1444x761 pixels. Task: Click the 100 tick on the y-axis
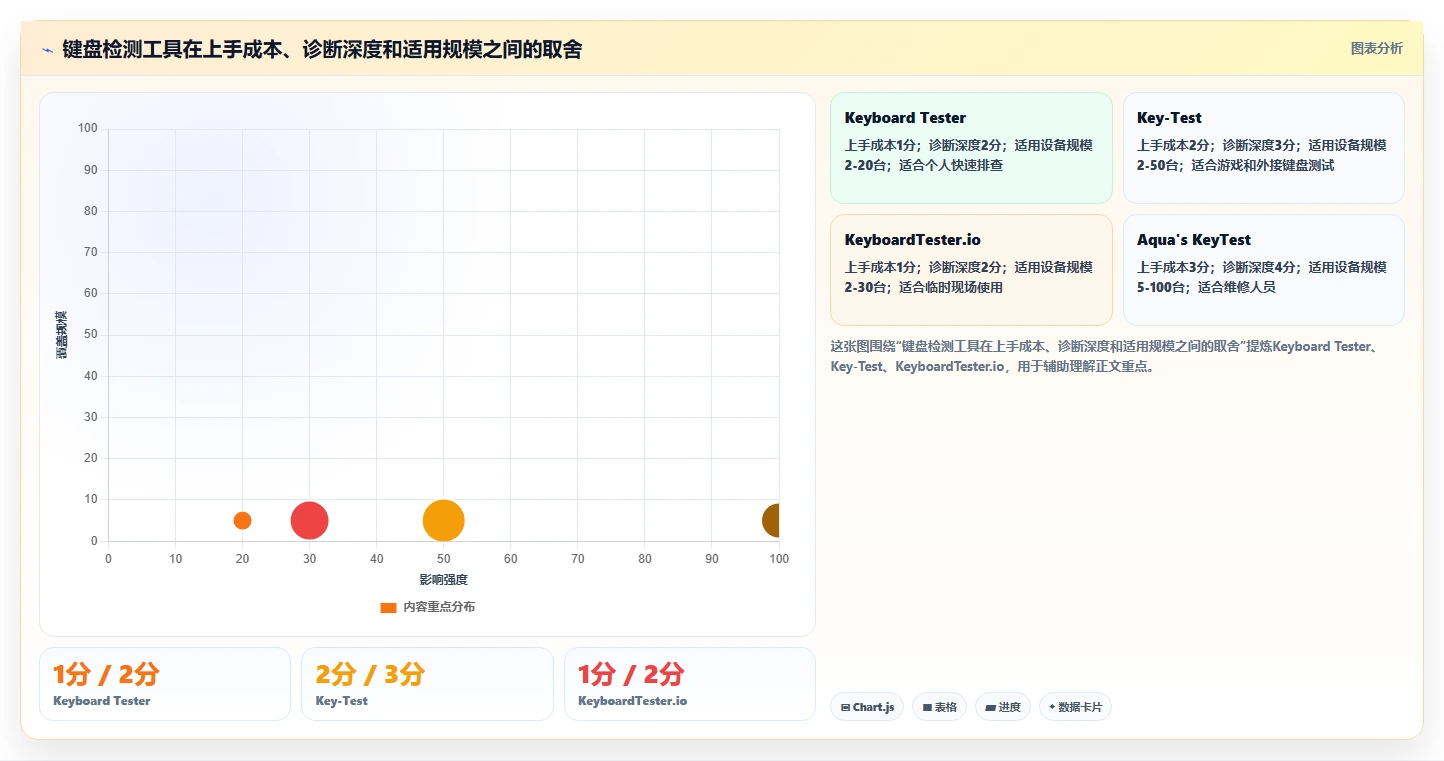[88, 128]
